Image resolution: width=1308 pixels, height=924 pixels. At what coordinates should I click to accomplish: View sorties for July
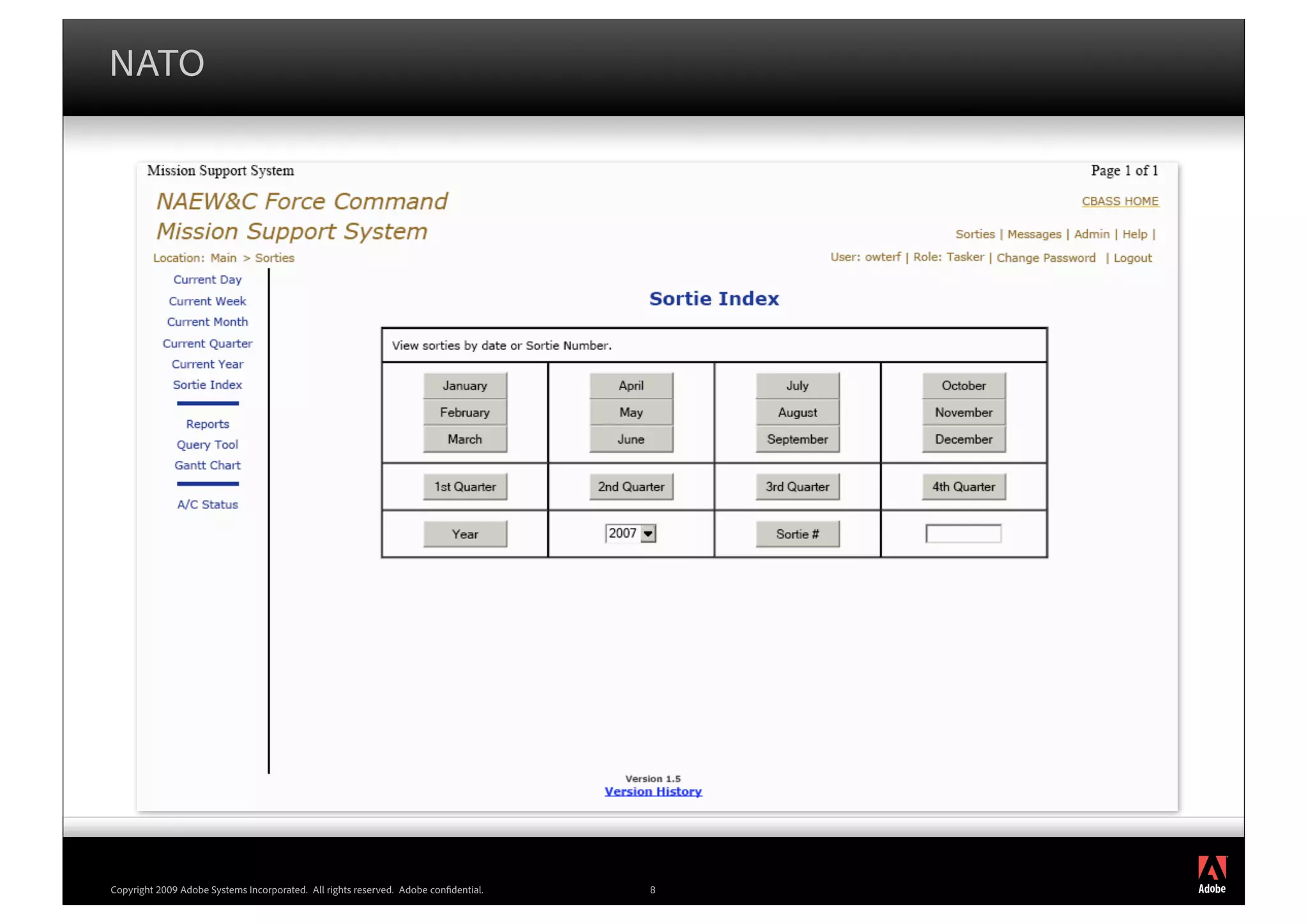pos(798,386)
